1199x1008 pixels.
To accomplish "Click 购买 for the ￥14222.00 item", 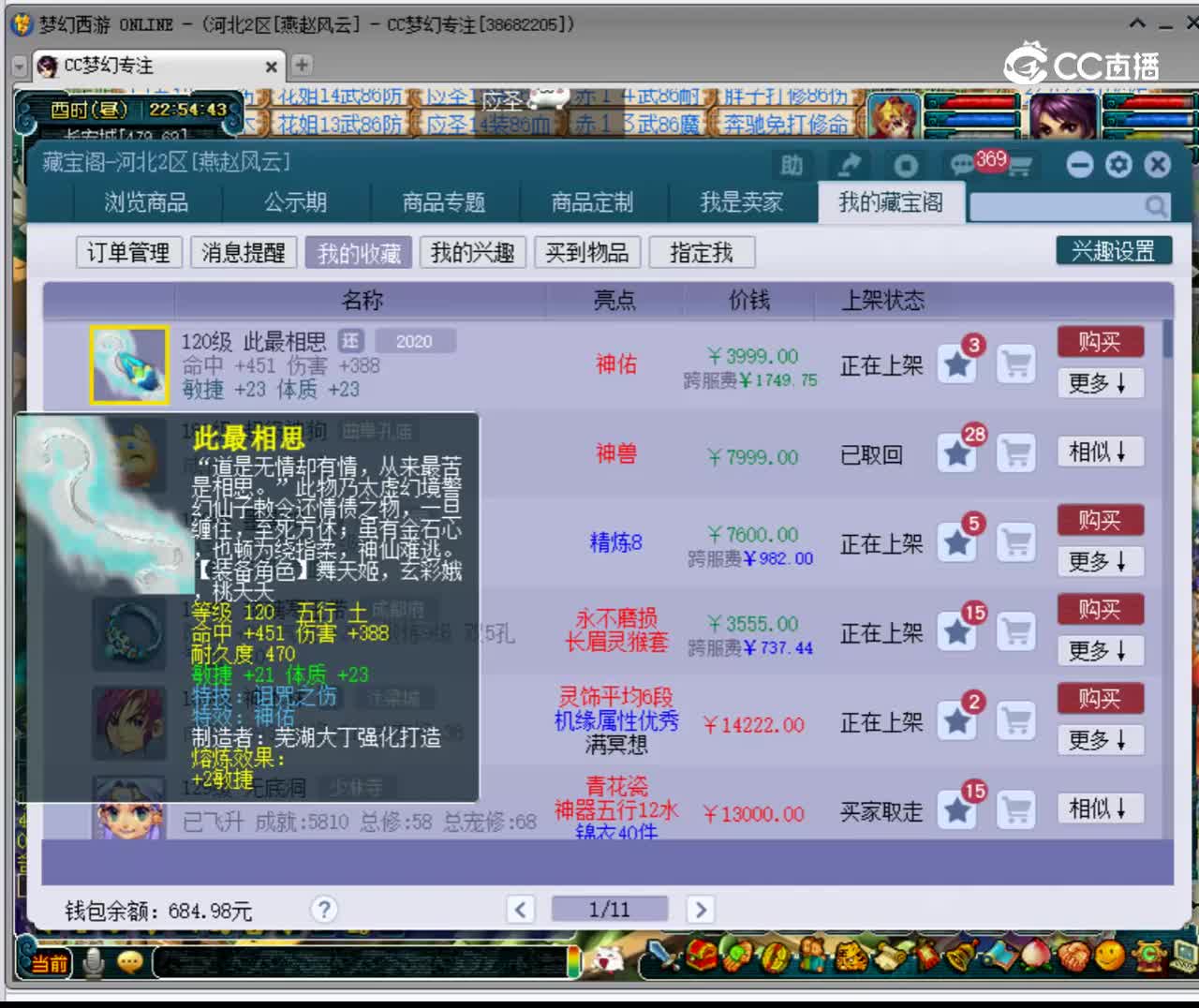I will click(x=1101, y=699).
